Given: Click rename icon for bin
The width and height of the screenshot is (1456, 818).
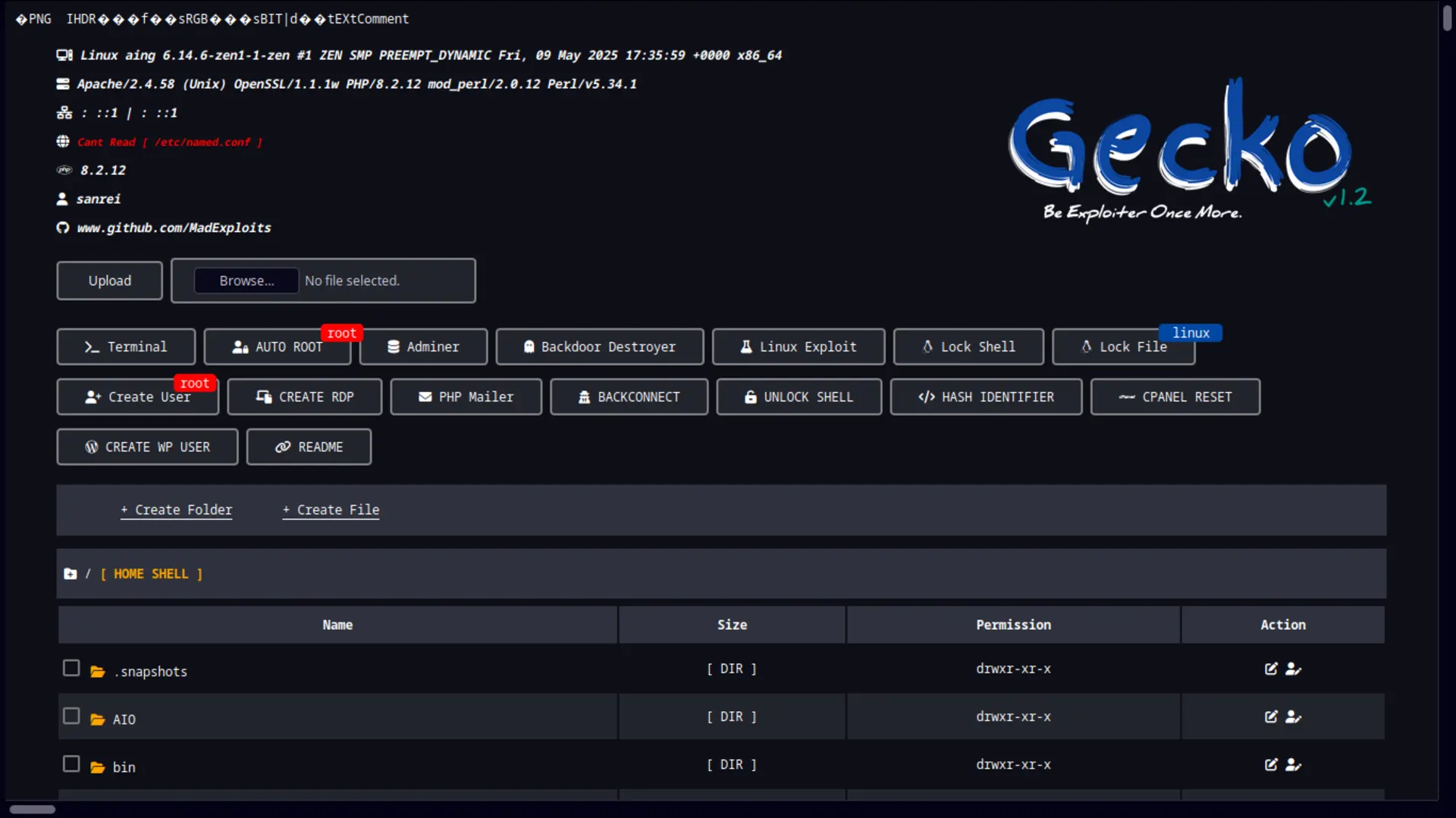Looking at the screenshot, I should click(1294, 764).
